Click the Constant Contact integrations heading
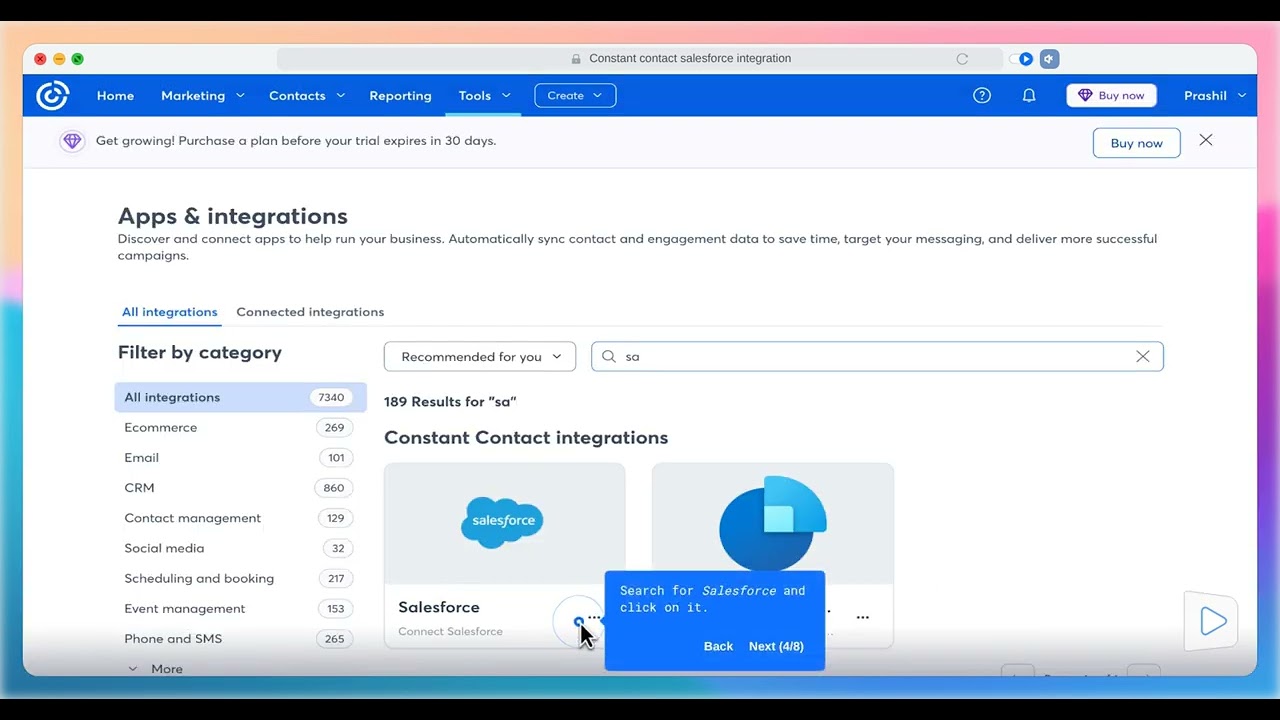This screenshot has height=720, width=1280. pos(526,438)
